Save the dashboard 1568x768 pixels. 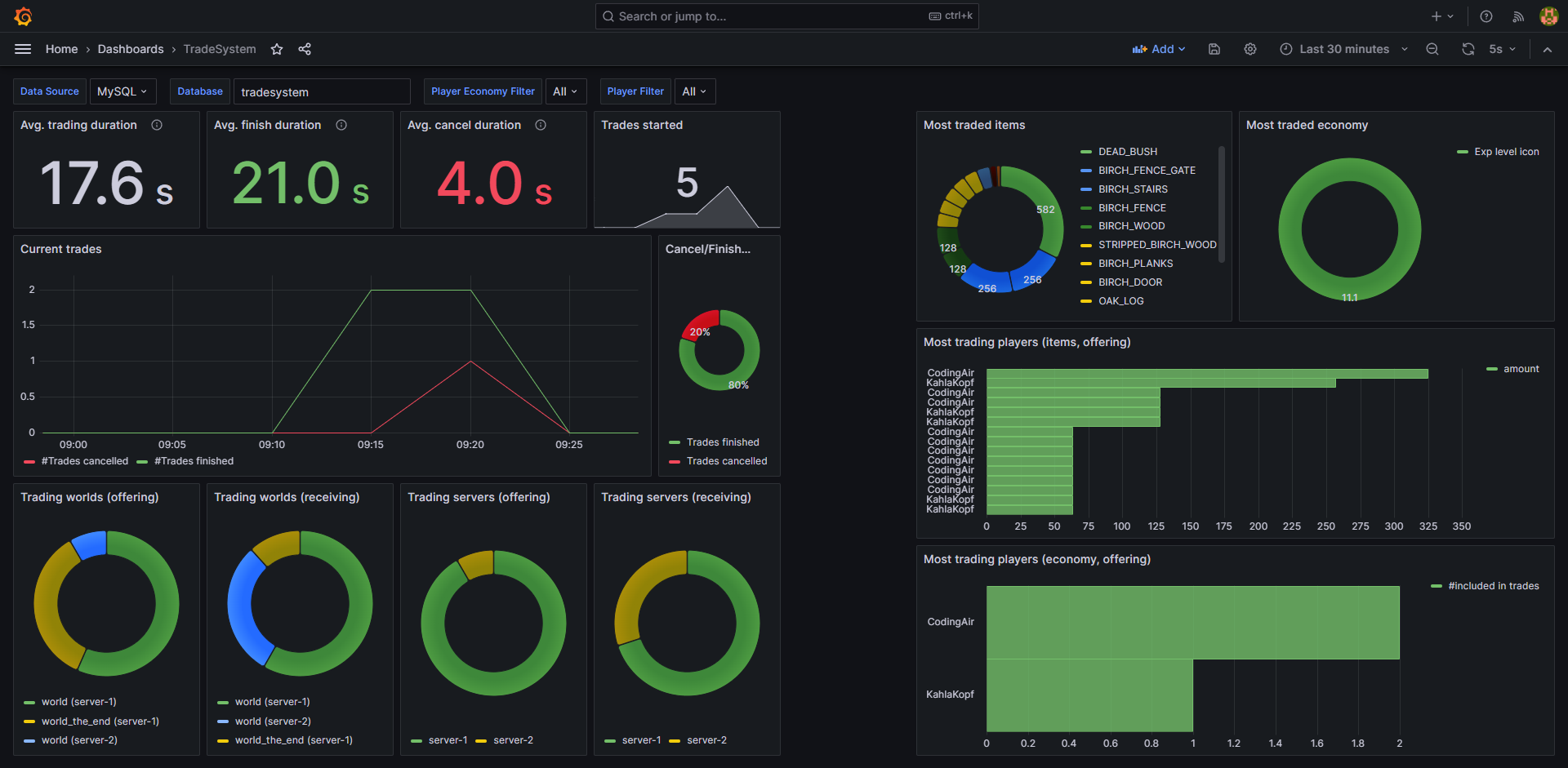(x=1214, y=49)
